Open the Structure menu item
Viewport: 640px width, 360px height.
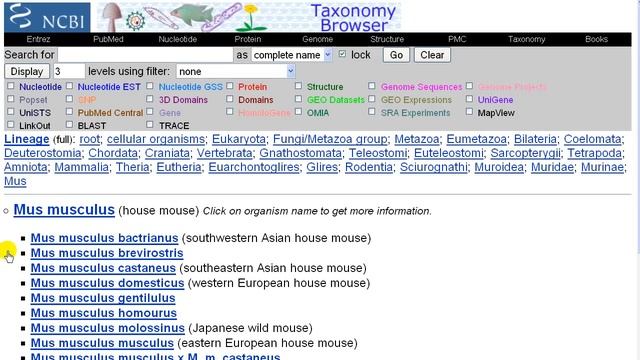pos(387,39)
